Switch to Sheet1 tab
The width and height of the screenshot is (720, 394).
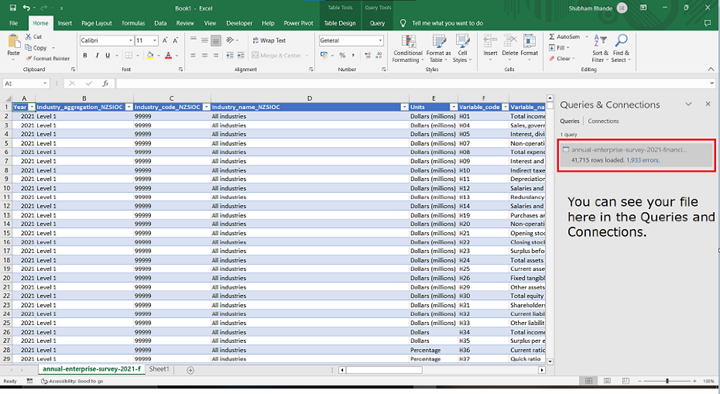tap(159, 369)
